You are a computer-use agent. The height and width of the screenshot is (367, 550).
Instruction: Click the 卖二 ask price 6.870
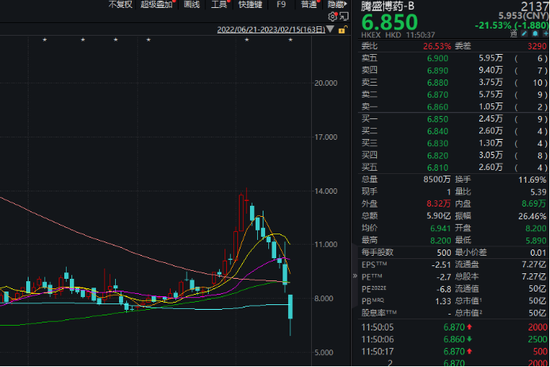[437, 95]
